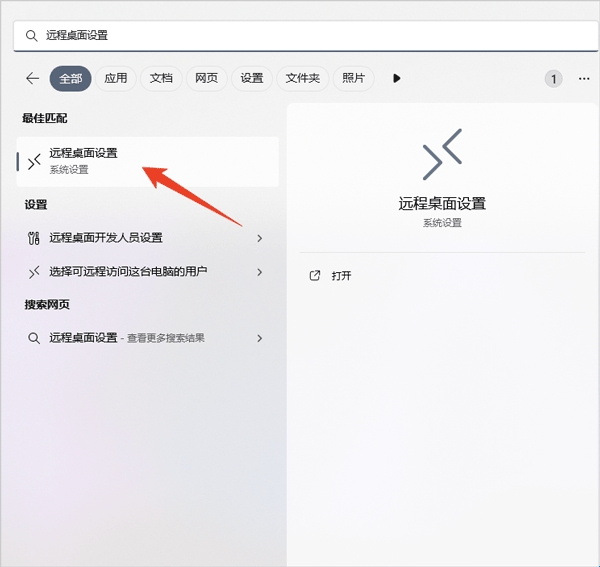
Task: Click the back arrow in search panel
Action: [x=32, y=78]
